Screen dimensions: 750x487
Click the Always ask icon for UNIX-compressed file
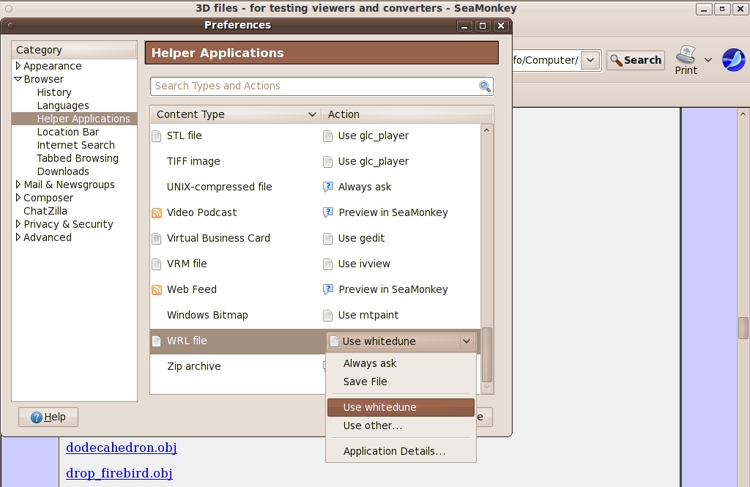(328, 187)
